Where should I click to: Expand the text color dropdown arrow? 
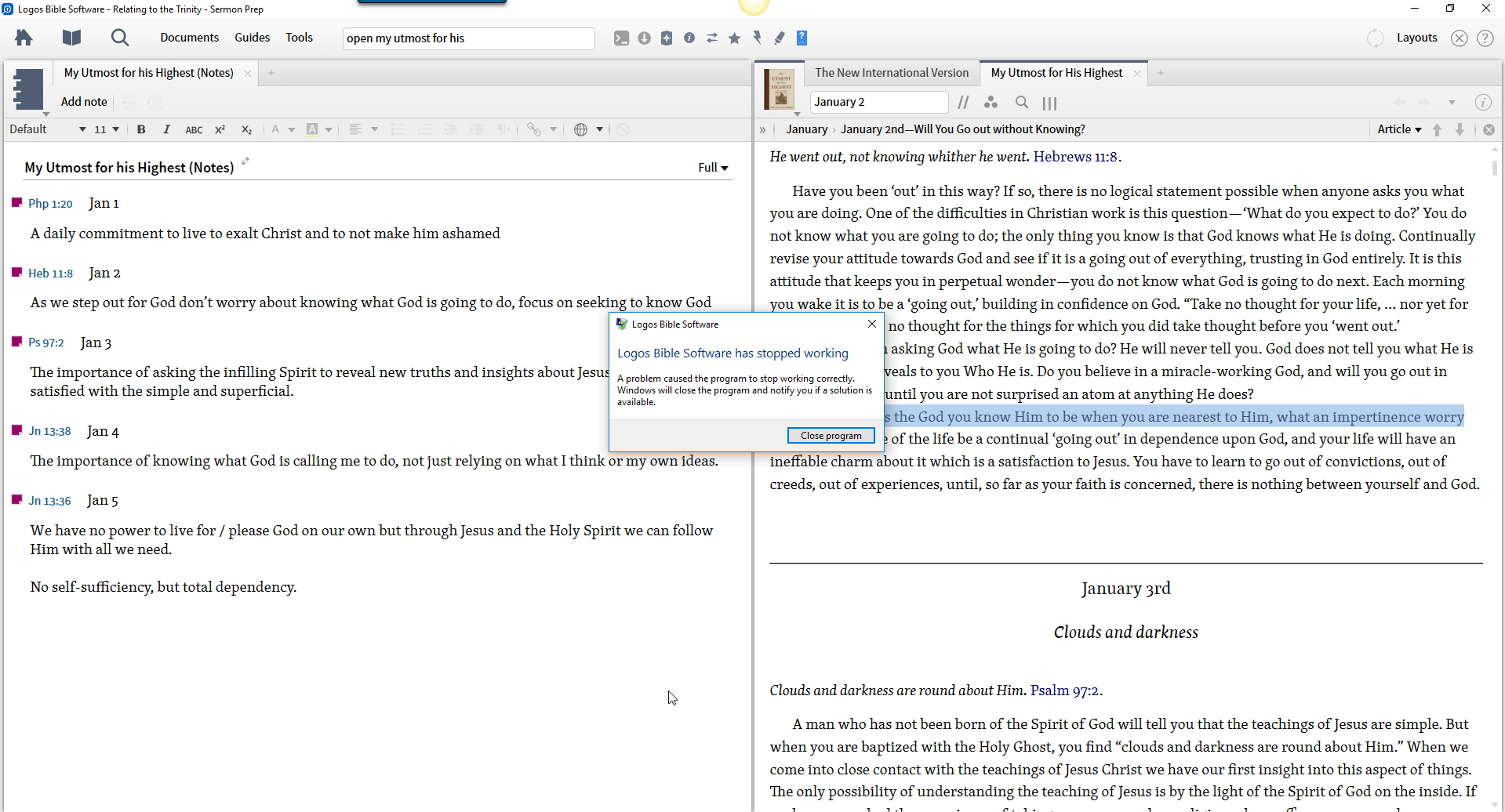292,129
